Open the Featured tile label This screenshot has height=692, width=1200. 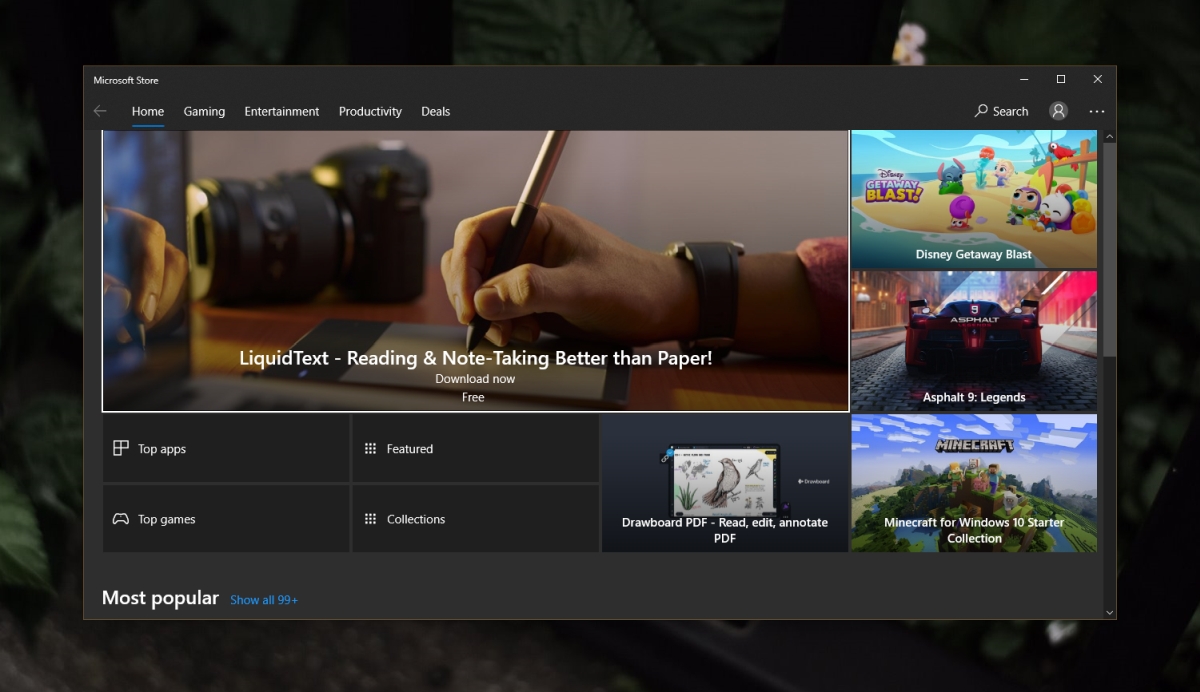[410, 449]
